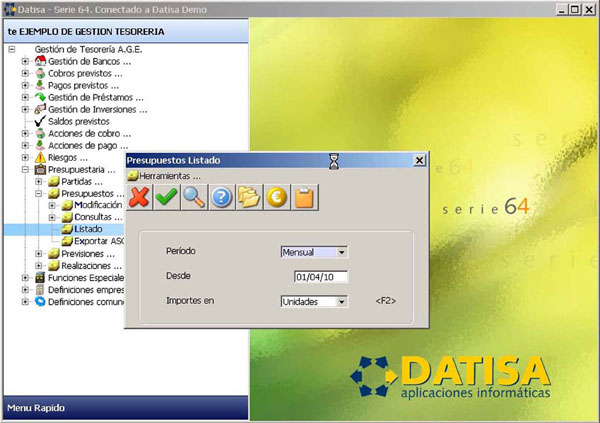Click the Acciones de cobro icon
600x423 pixels.
pos(40,133)
